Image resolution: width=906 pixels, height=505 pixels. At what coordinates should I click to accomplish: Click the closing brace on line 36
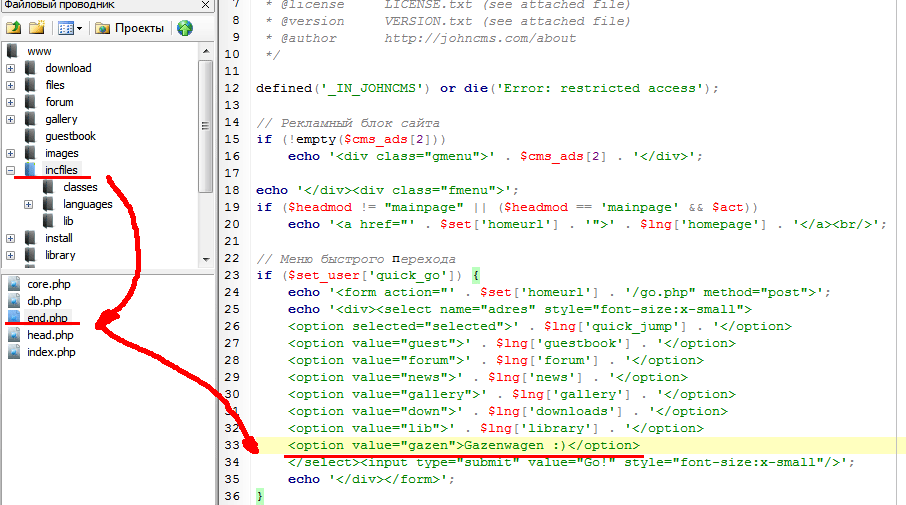(x=260, y=496)
